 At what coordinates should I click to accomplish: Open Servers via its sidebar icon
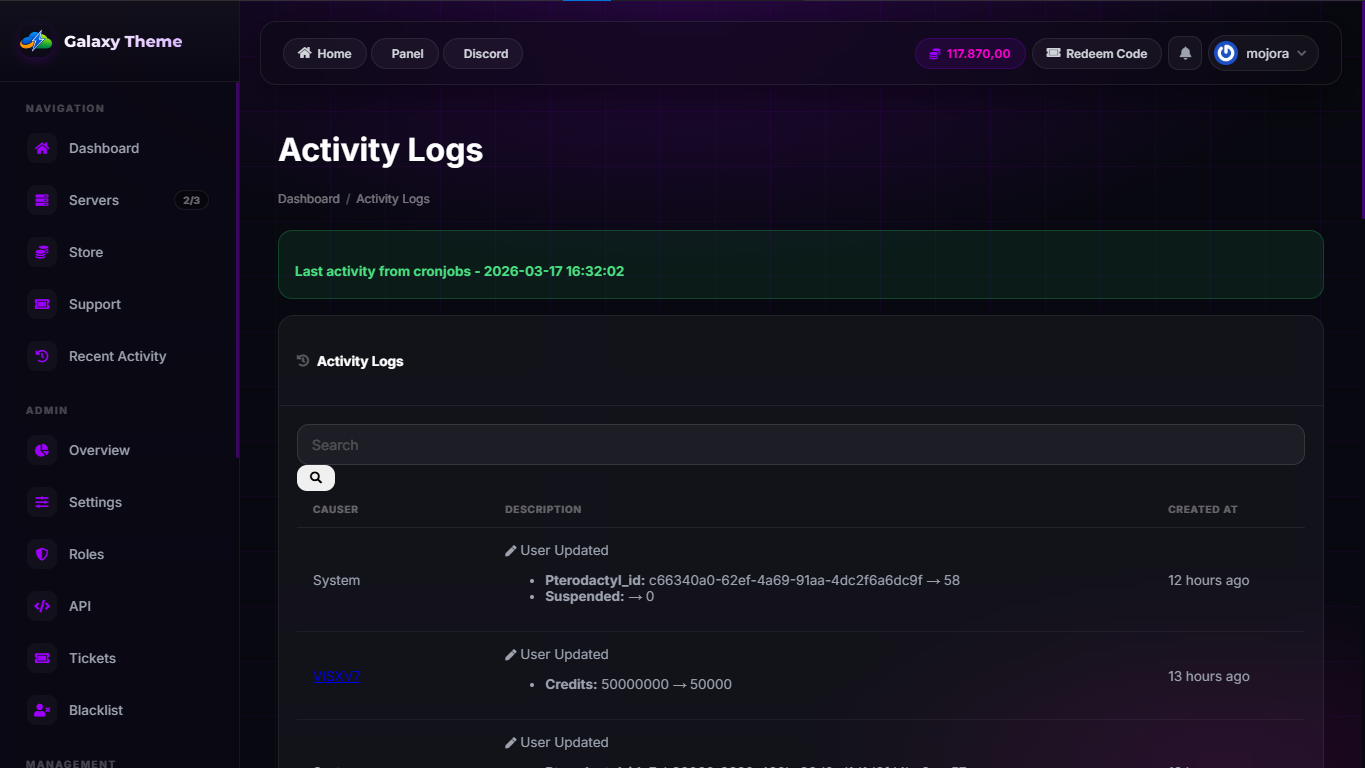tap(42, 200)
